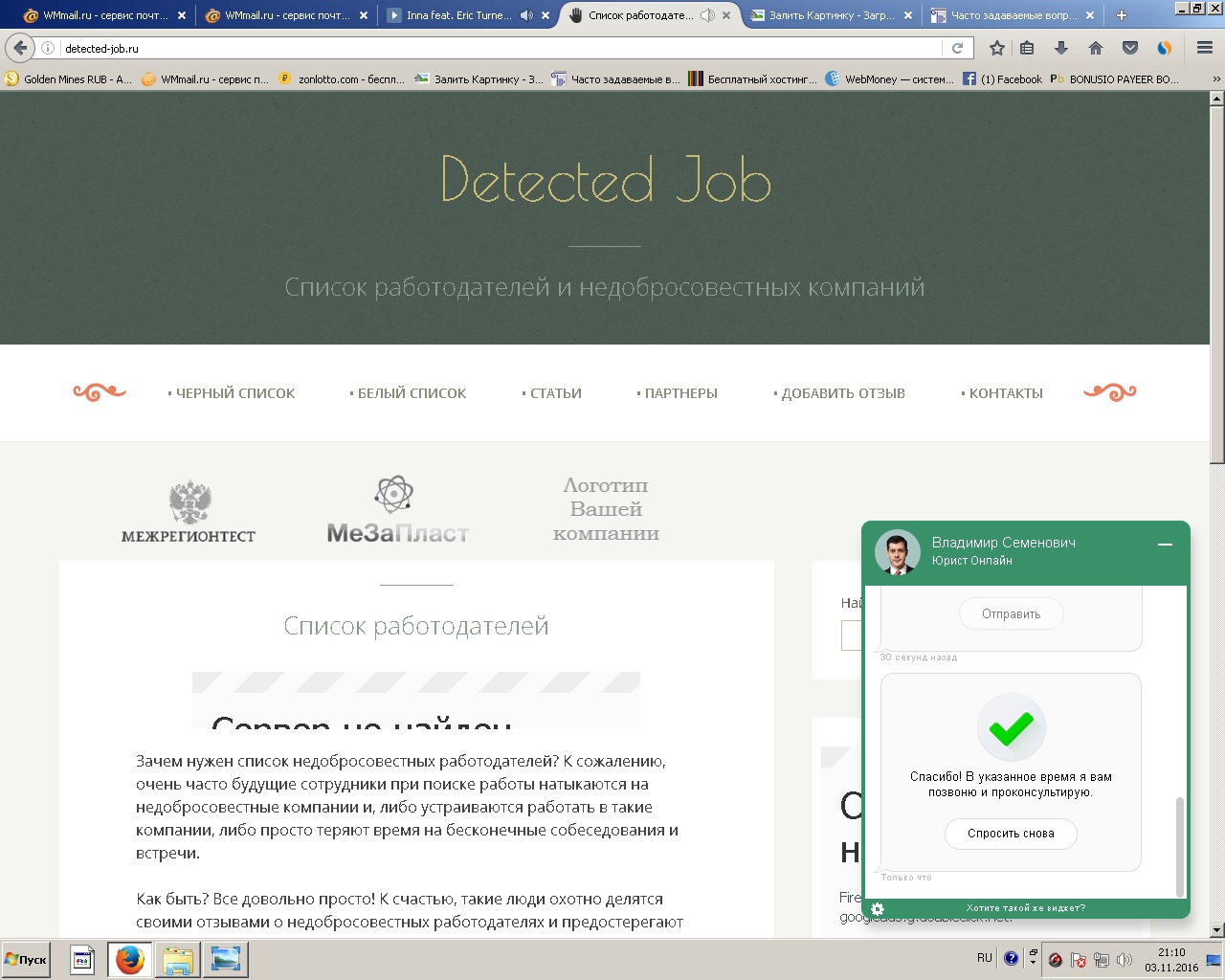Open the Pocket icon in toolbar

(1130, 48)
